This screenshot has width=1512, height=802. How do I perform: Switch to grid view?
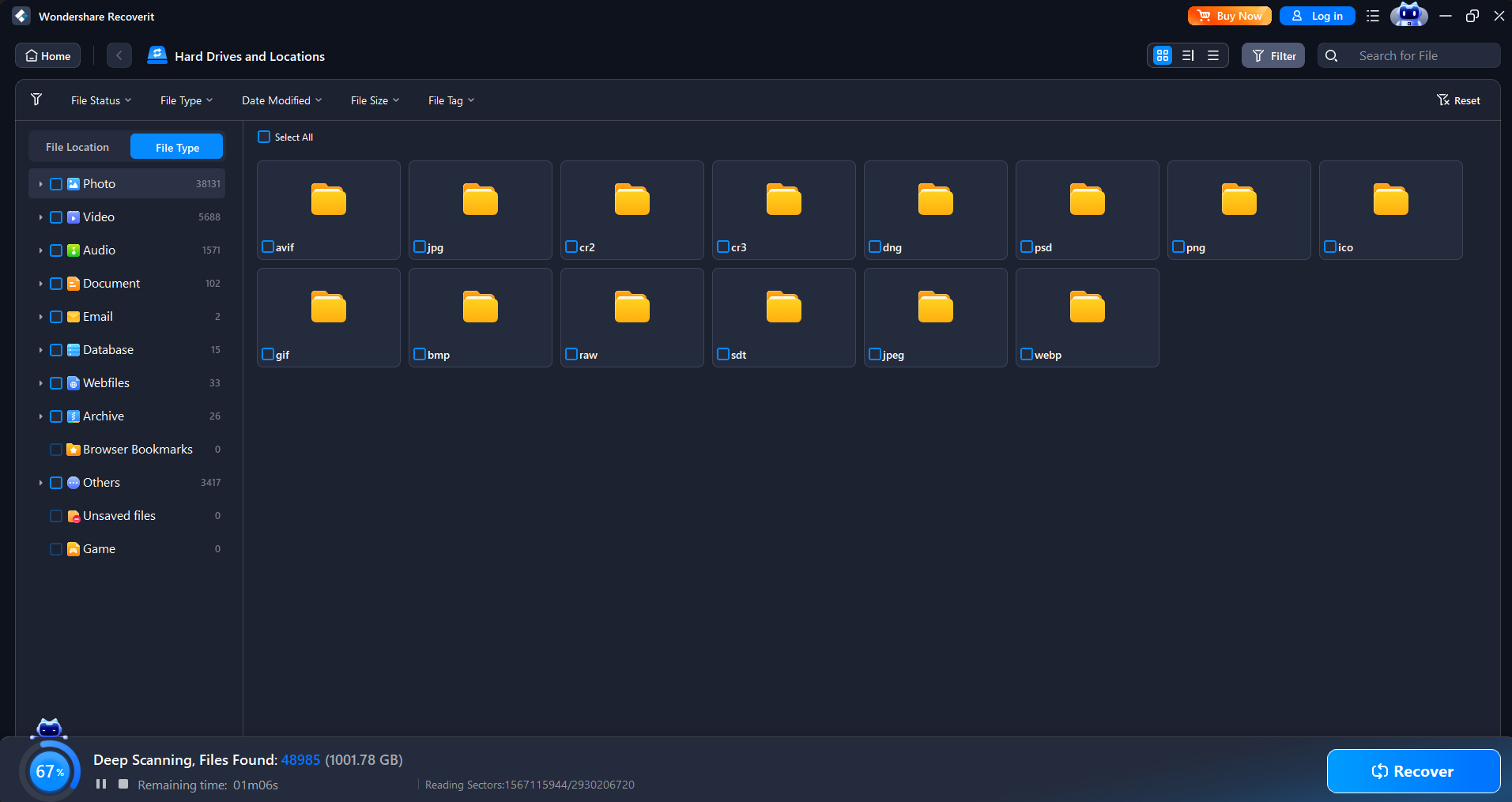coord(1162,55)
